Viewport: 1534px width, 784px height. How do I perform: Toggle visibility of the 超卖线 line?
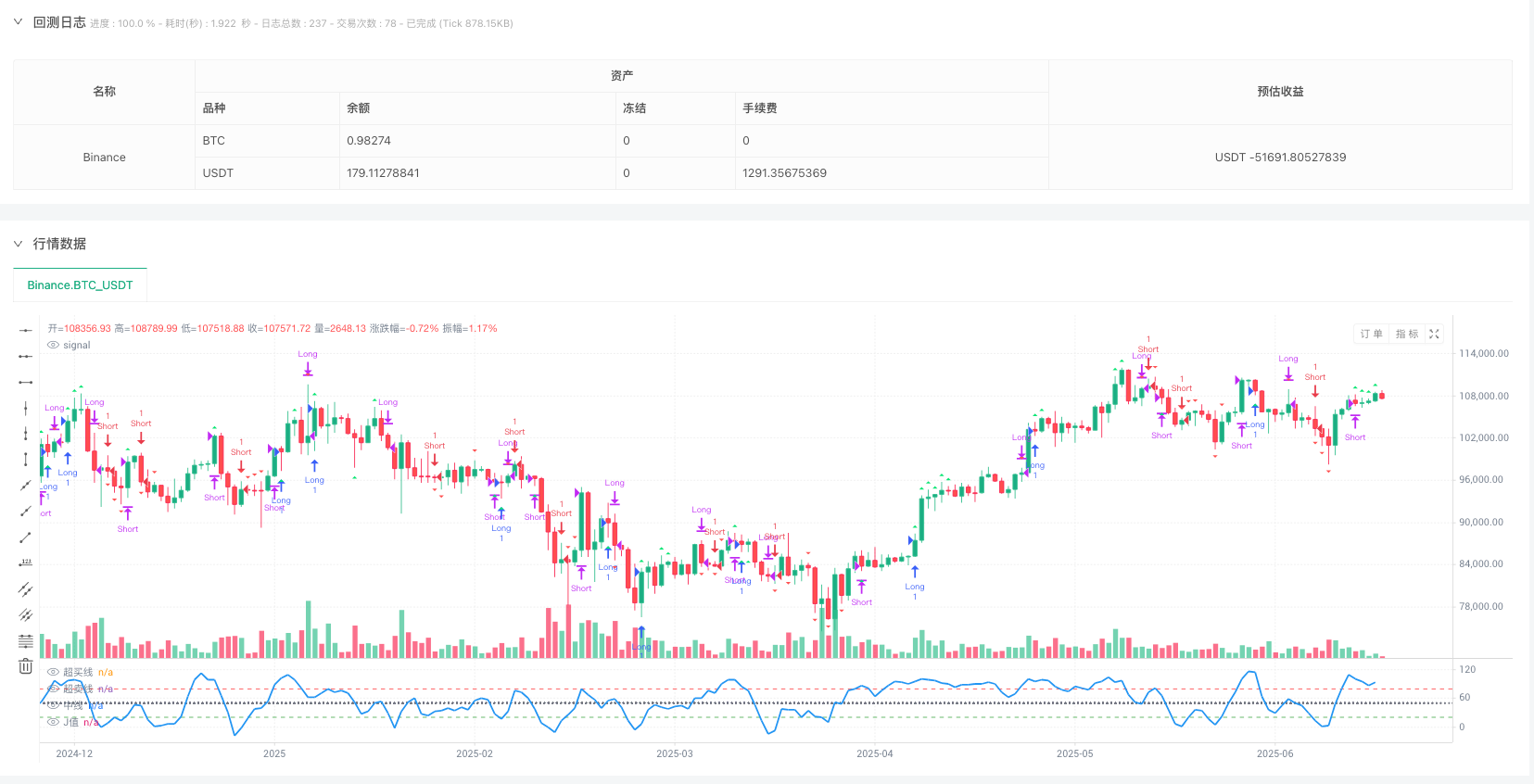click(x=53, y=689)
